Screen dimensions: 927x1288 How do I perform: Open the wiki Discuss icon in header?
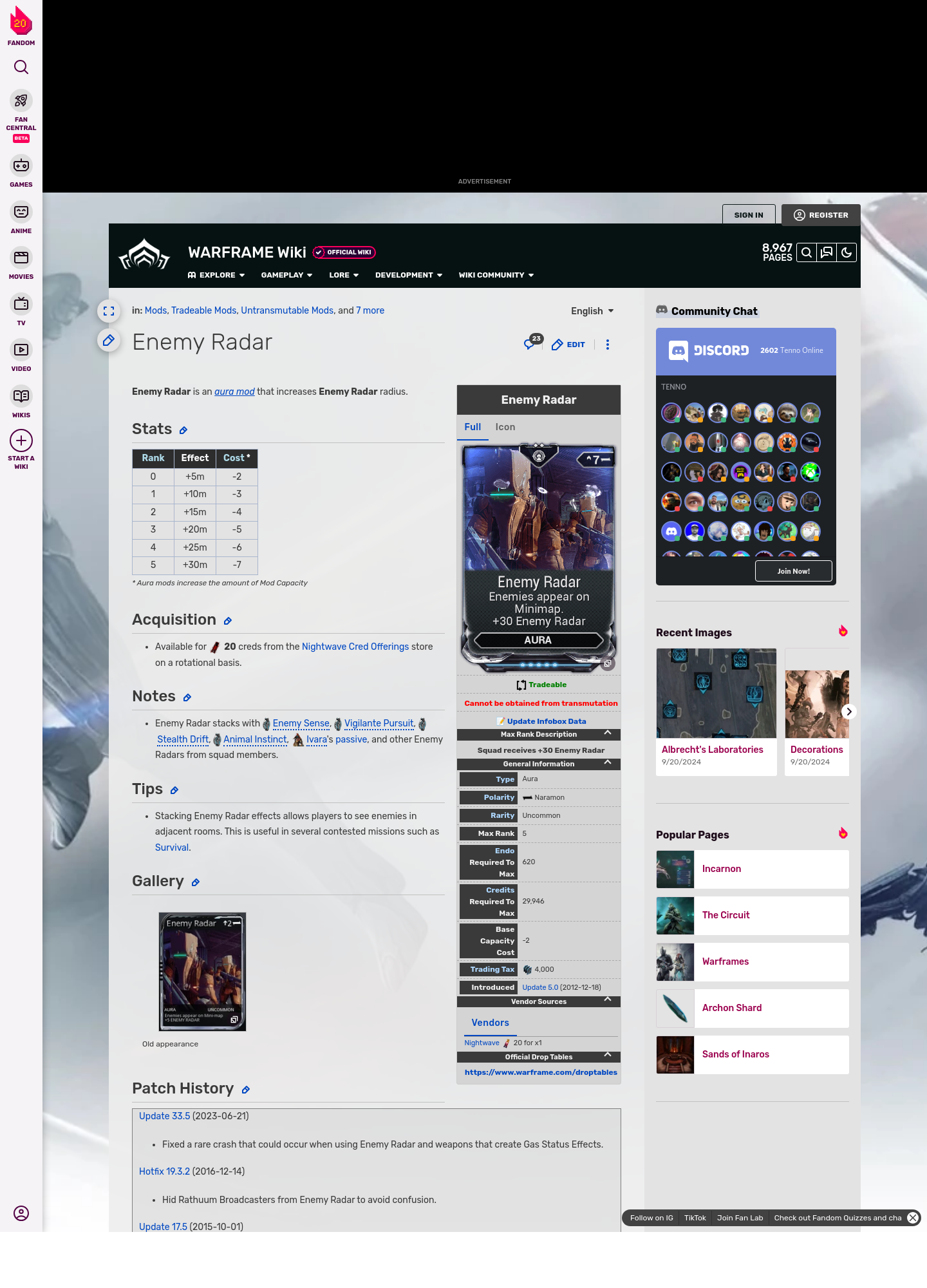click(x=827, y=252)
